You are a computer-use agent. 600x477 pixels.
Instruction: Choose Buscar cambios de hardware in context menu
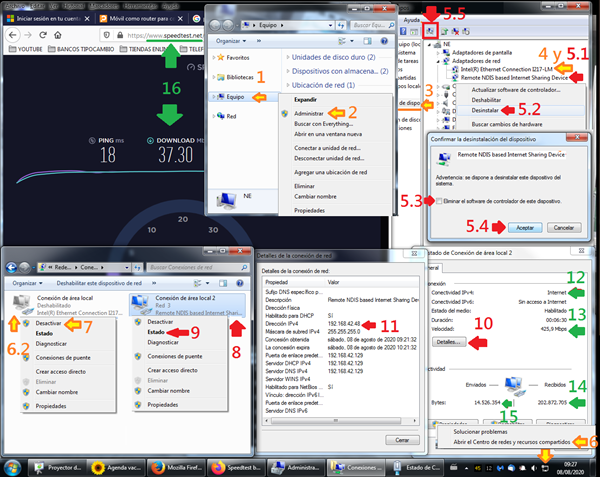tap(507, 124)
